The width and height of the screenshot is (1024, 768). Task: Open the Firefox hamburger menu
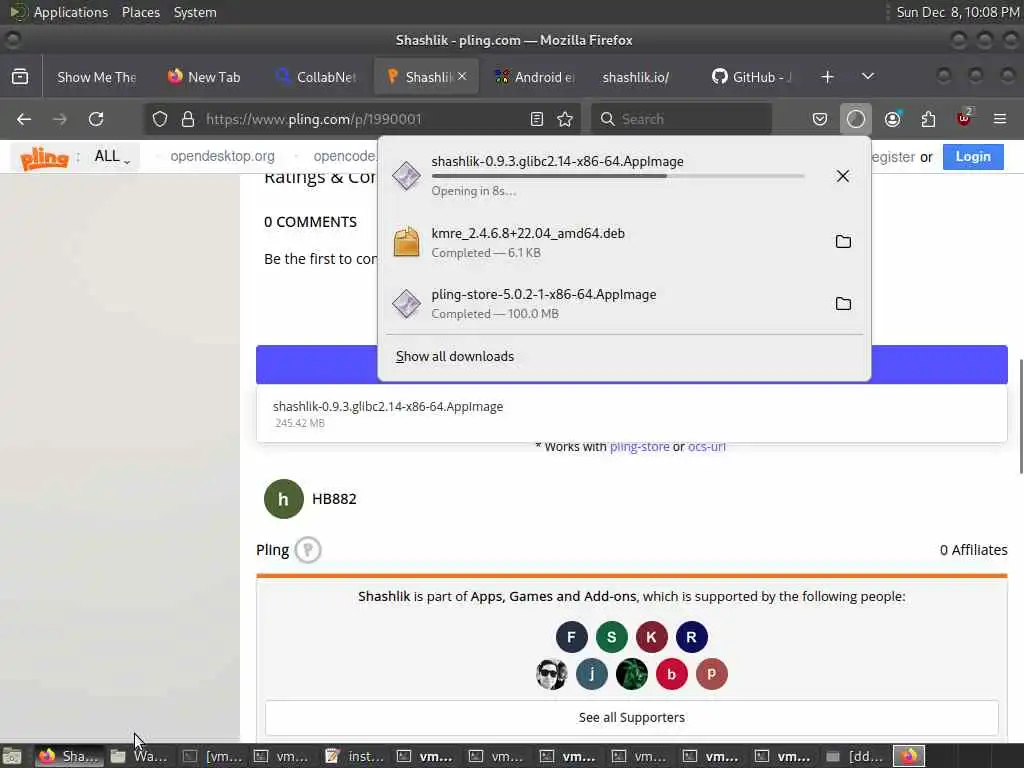point(1000,119)
